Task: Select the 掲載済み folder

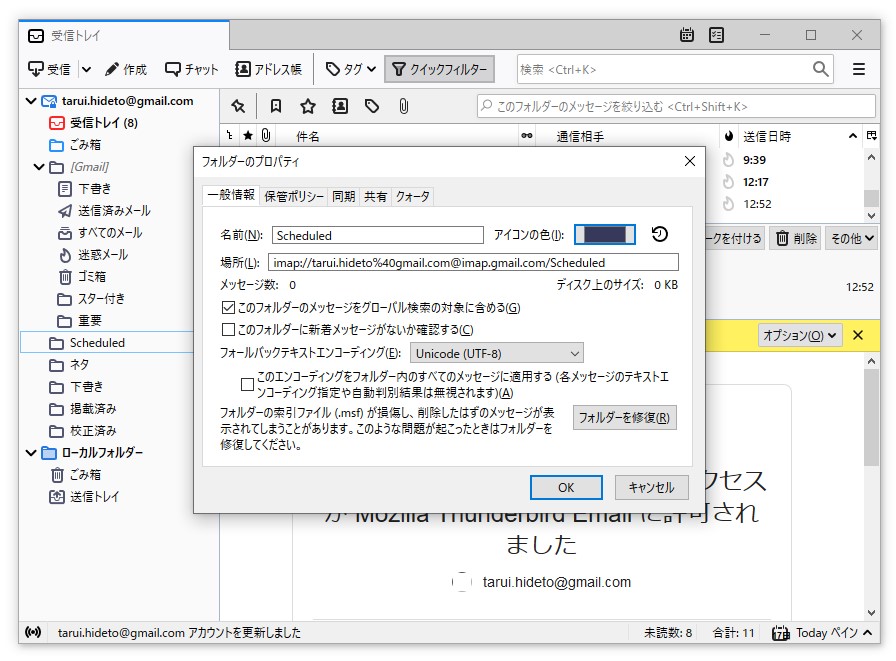Action: point(93,408)
